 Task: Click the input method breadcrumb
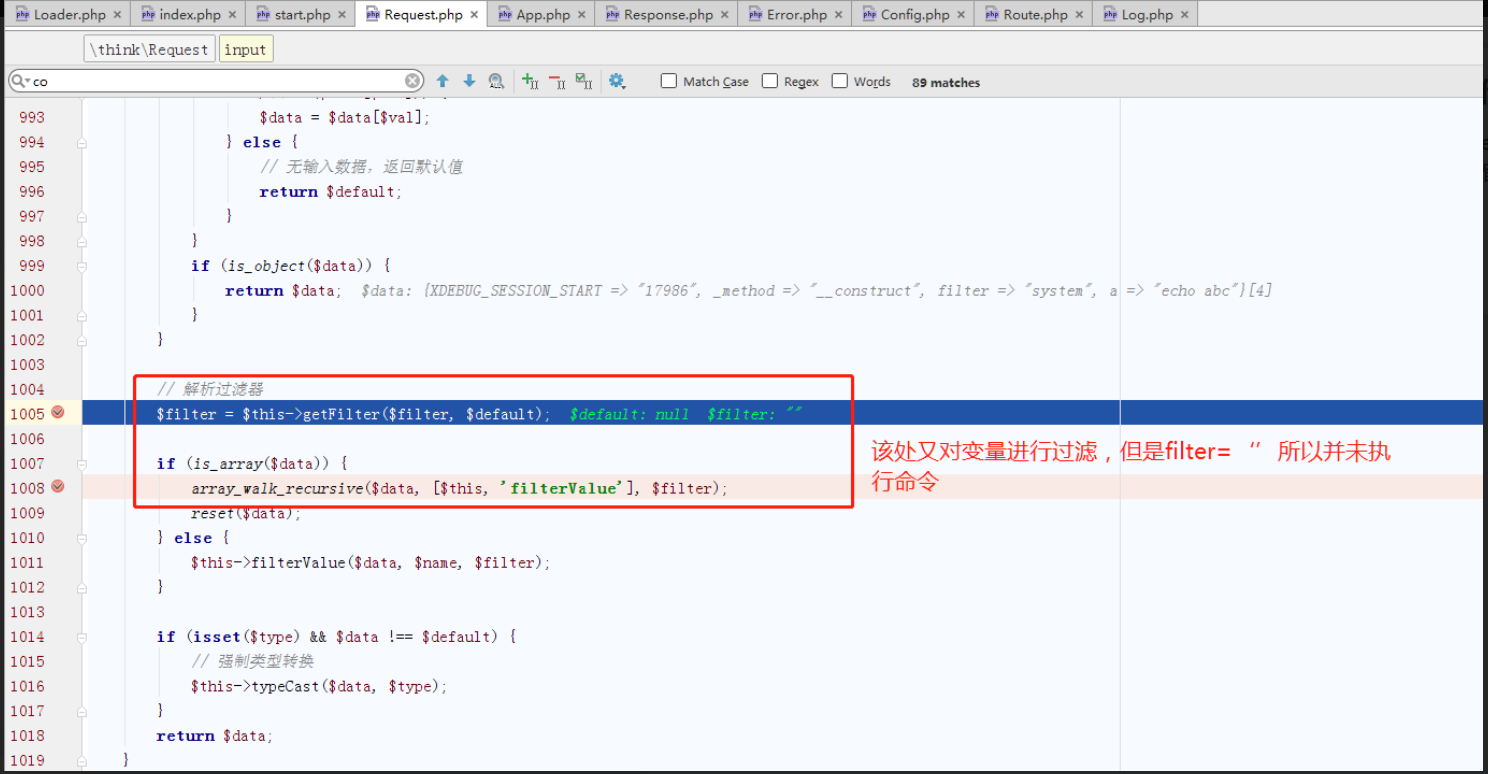tap(245, 49)
